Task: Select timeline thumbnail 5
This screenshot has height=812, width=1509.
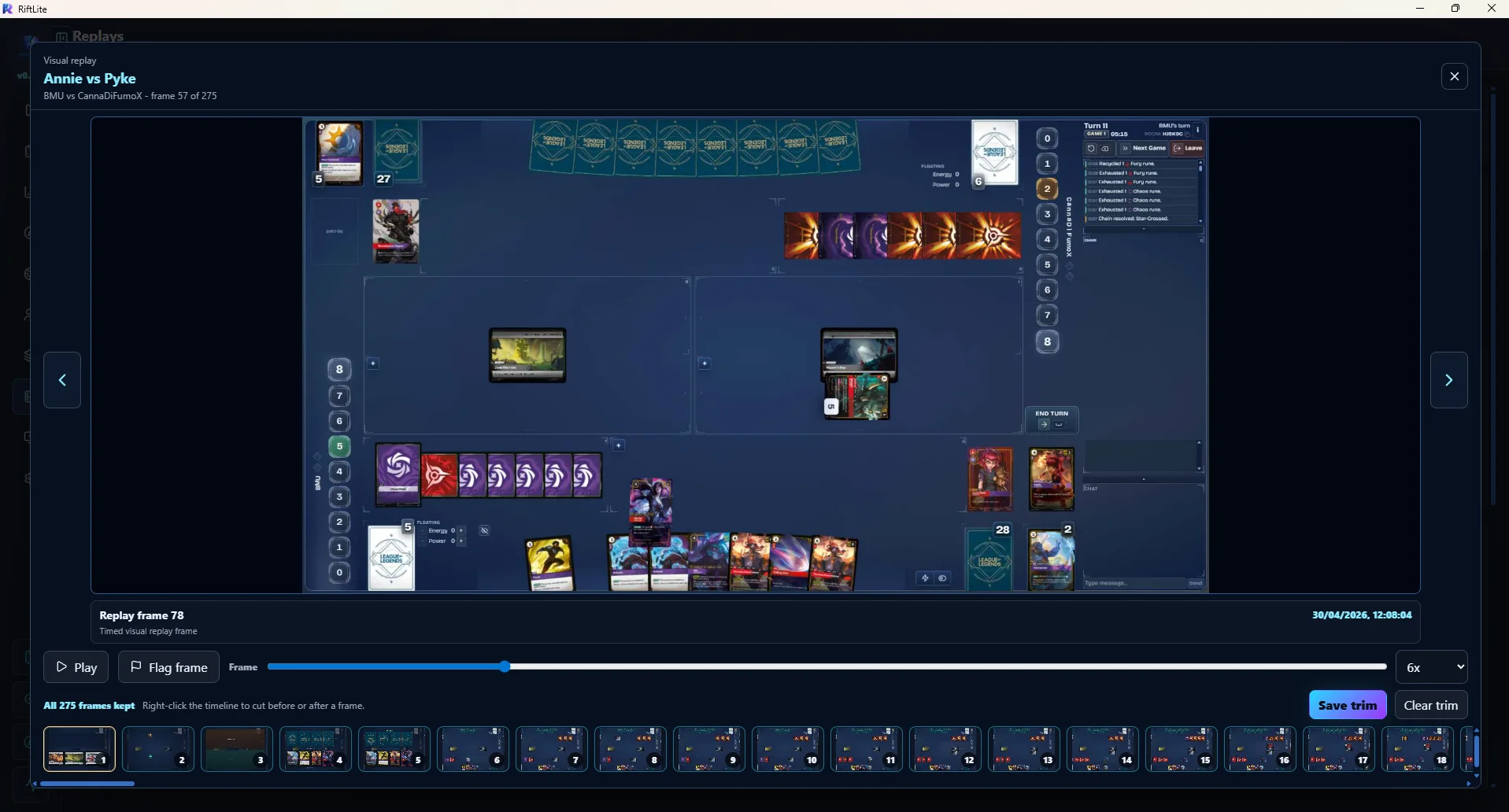Action: click(394, 749)
